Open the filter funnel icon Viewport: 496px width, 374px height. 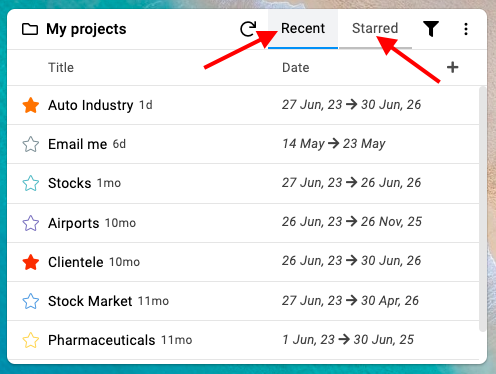[431, 29]
